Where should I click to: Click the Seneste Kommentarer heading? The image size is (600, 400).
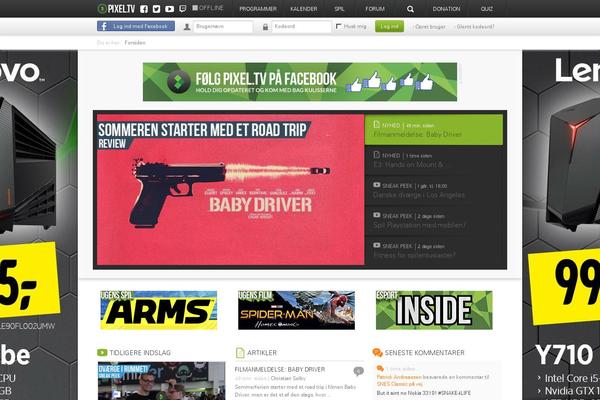424,353
